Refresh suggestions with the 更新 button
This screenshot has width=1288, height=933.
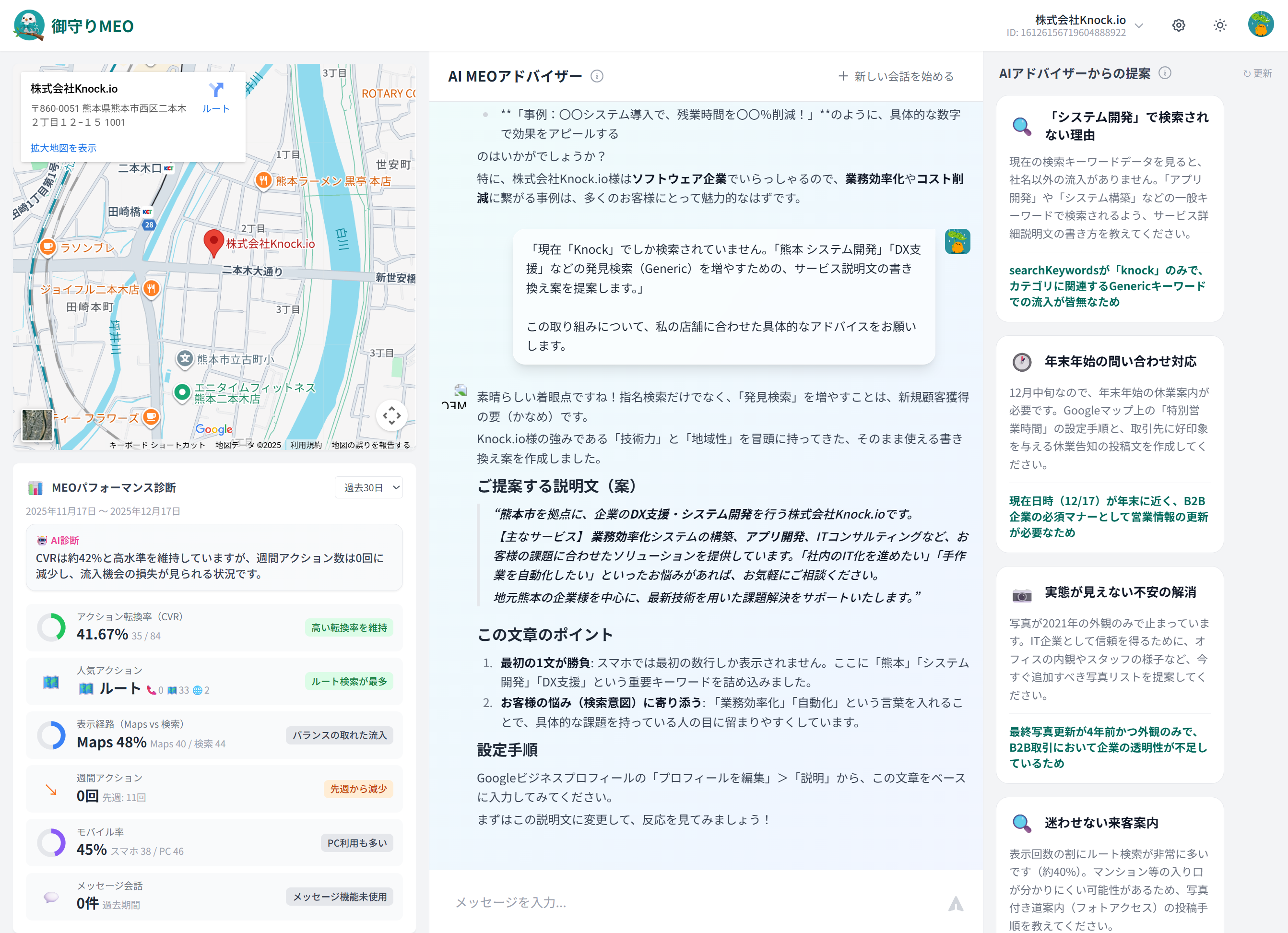[x=1257, y=73]
